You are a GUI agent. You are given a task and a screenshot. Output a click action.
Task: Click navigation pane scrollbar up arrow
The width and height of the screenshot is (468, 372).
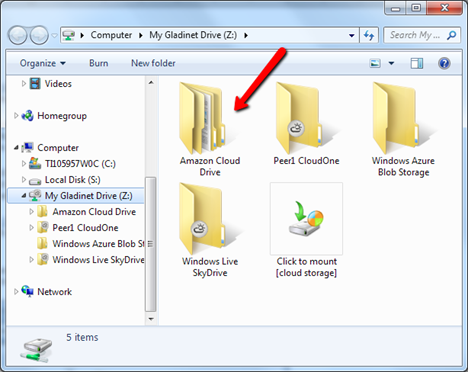point(151,82)
